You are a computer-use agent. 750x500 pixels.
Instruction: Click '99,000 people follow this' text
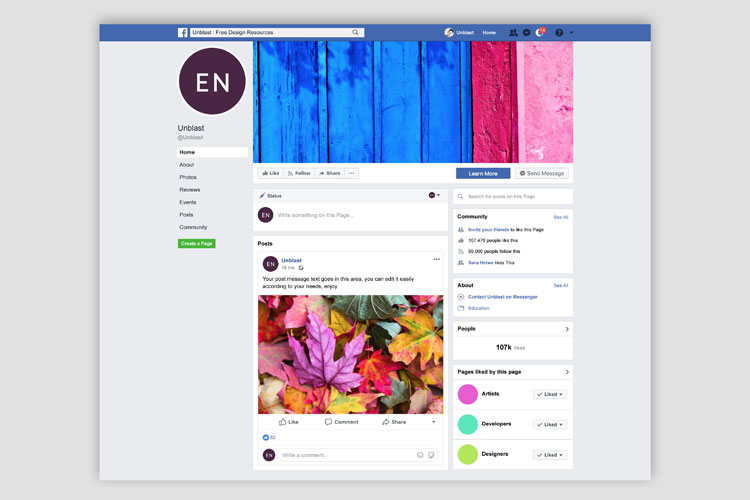coord(494,252)
